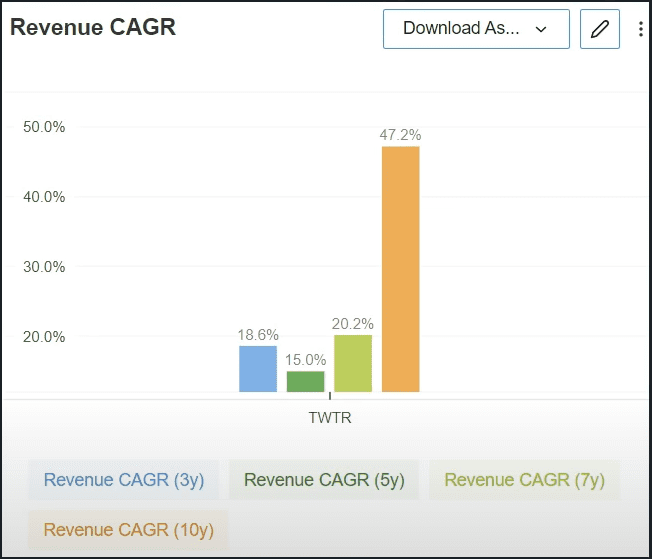
Task: Click the TWTR x-axis label
Action: coord(330,418)
